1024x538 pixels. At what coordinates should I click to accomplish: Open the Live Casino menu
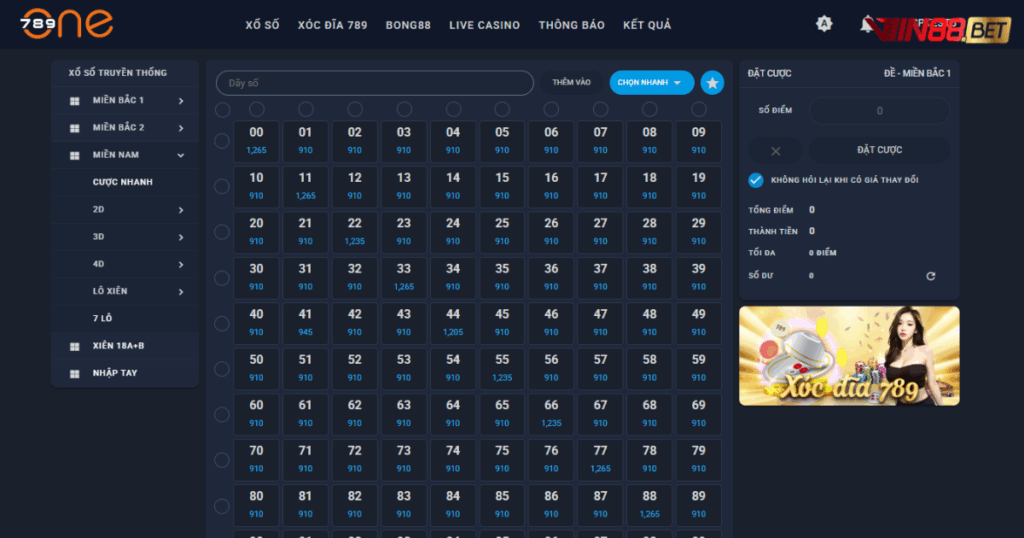pos(484,25)
